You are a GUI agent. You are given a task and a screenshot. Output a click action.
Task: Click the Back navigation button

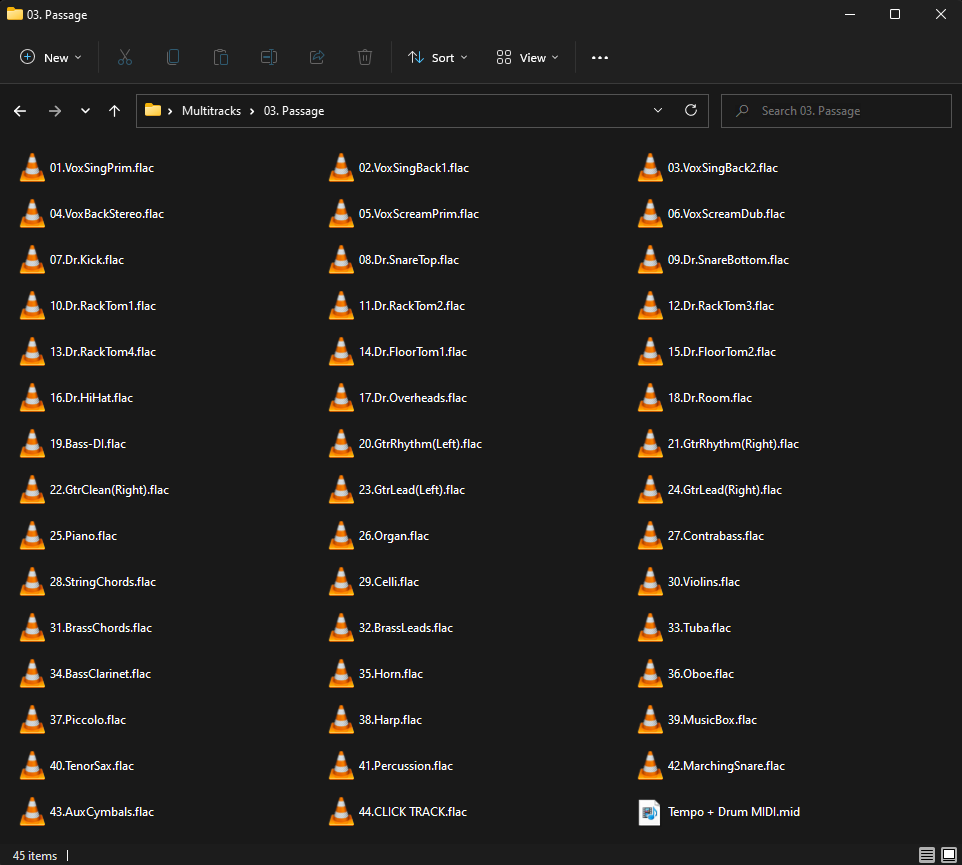tap(20, 110)
